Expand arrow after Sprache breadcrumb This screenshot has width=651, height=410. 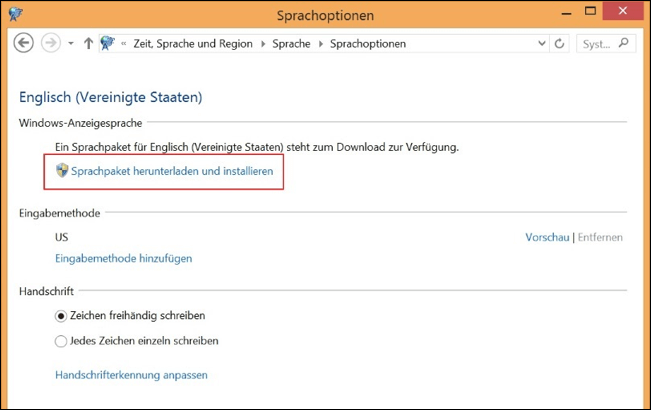[x=321, y=44]
